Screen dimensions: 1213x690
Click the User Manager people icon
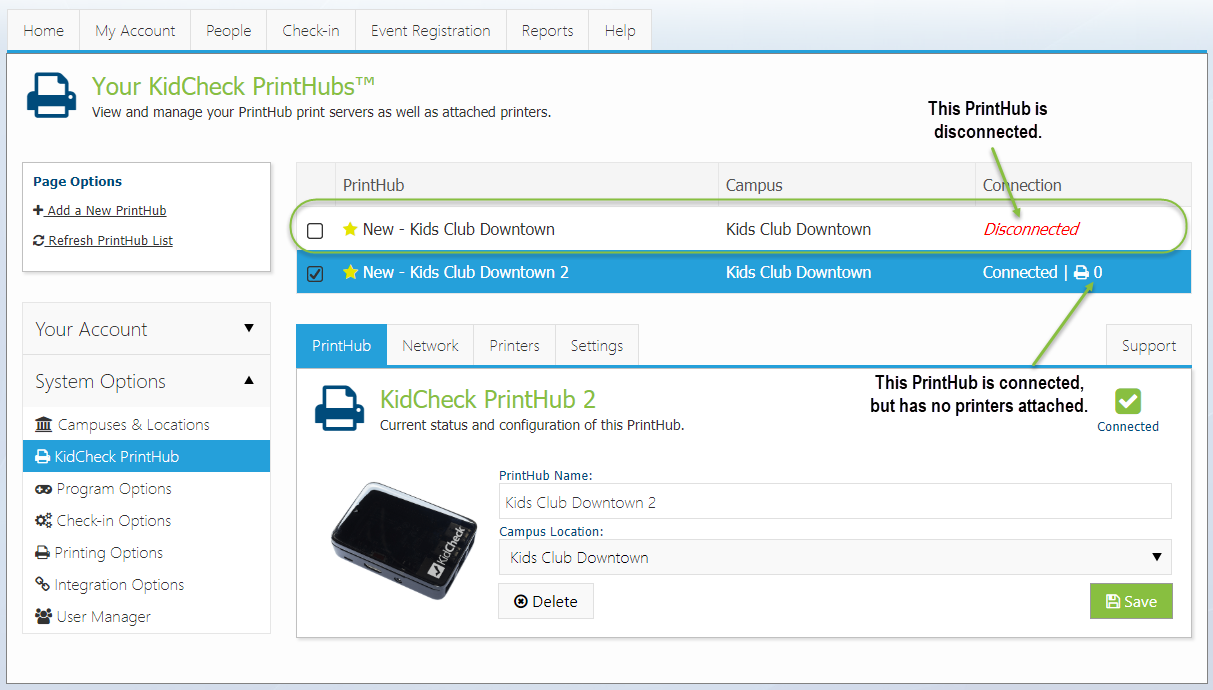click(43, 617)
